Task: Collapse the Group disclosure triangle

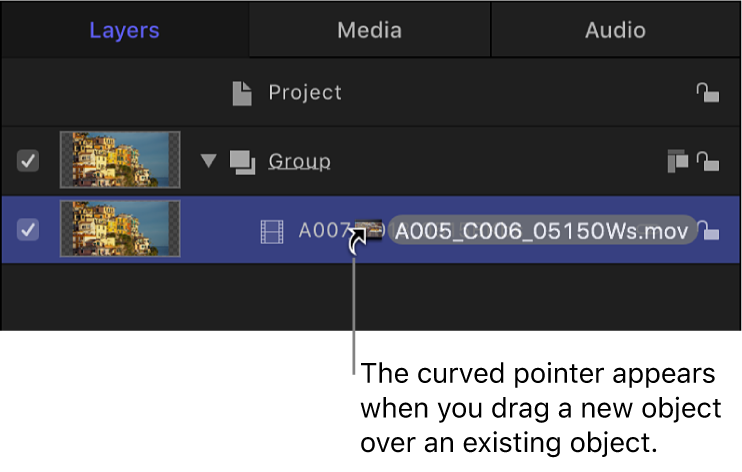Action: (208, 160)
